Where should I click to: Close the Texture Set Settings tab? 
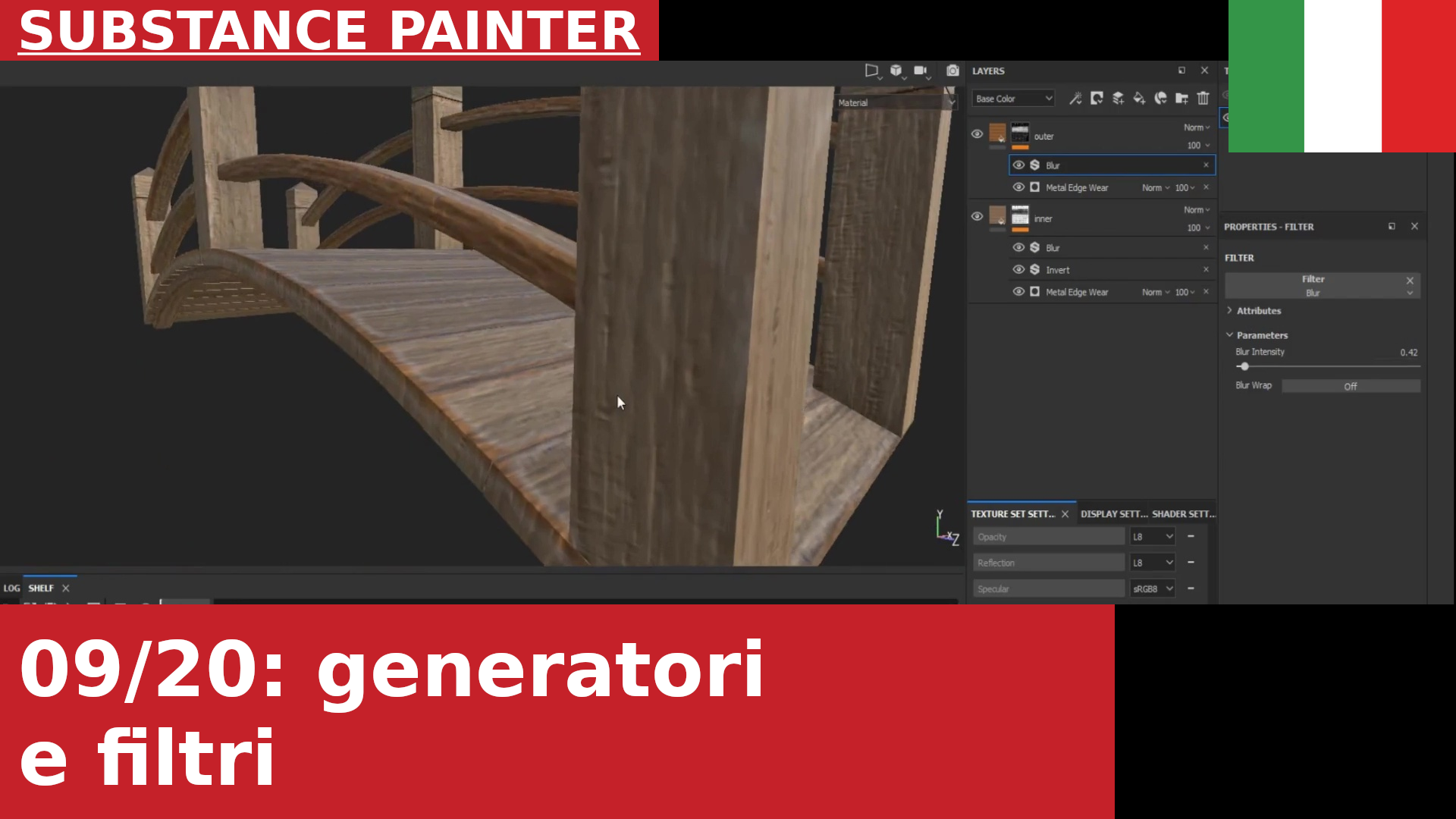tap(1065, 514)
